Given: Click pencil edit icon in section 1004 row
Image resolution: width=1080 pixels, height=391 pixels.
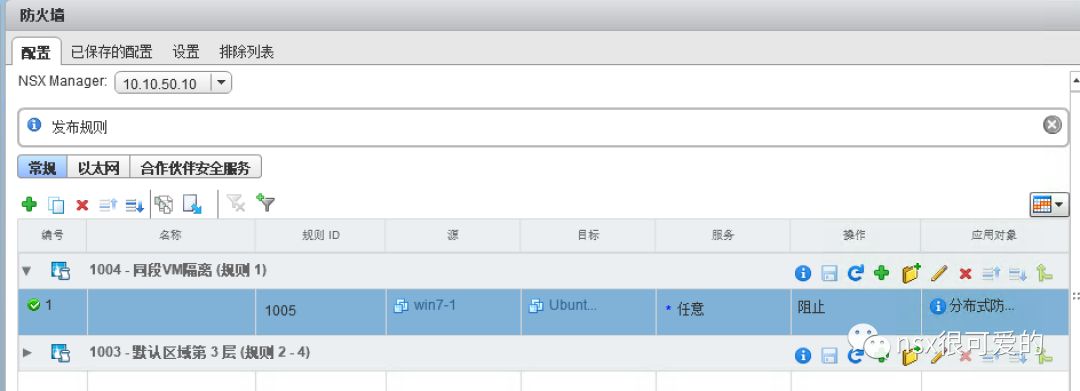Looking at the screenshot, I should coord(939,273).
